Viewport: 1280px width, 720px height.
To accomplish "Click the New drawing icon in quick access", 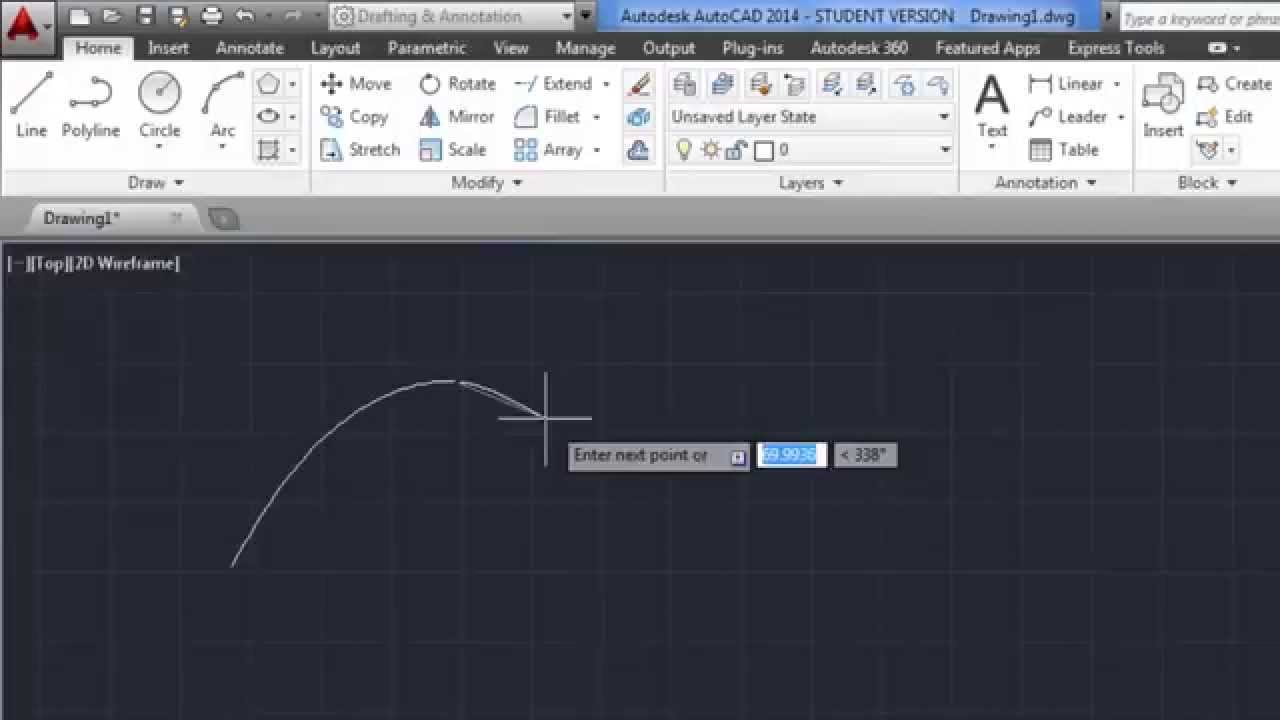I will coord(81,16).
